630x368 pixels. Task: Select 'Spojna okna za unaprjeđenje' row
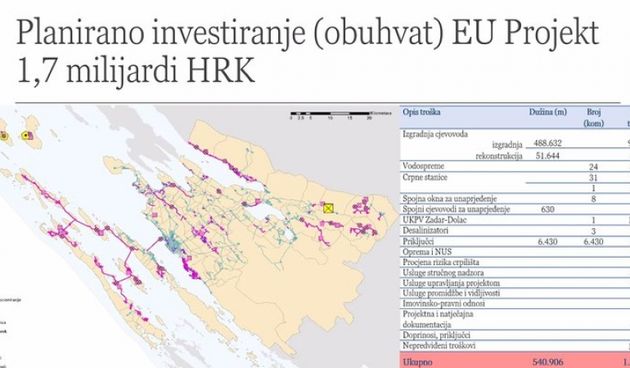click(x=450, y=198)
